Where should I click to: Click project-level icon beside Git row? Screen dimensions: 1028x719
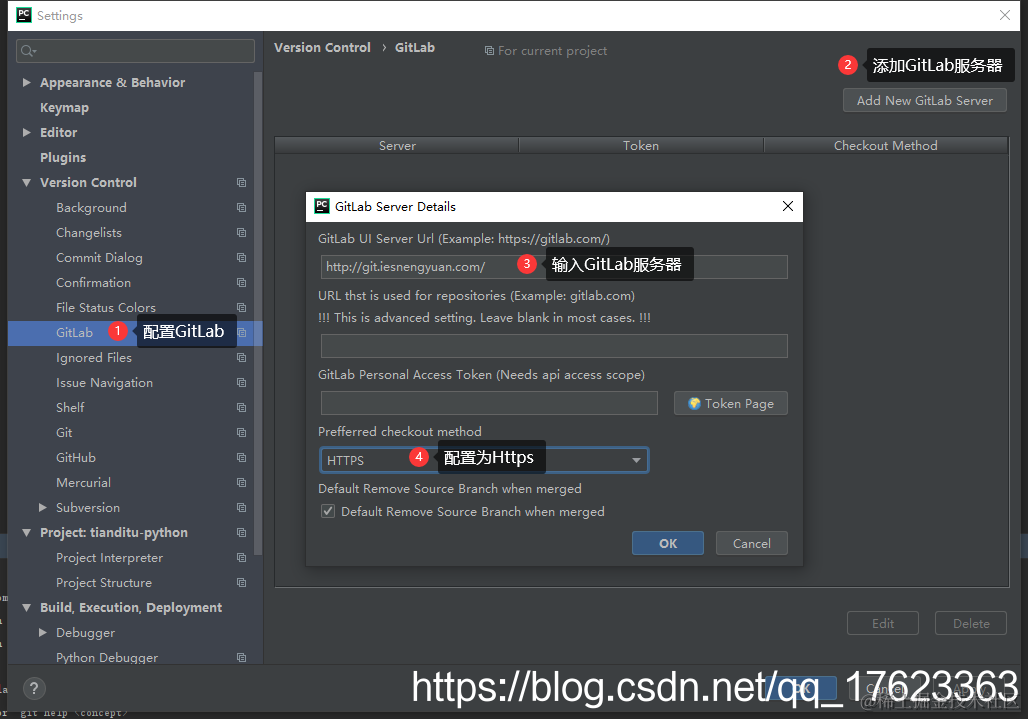pos(241,433)
